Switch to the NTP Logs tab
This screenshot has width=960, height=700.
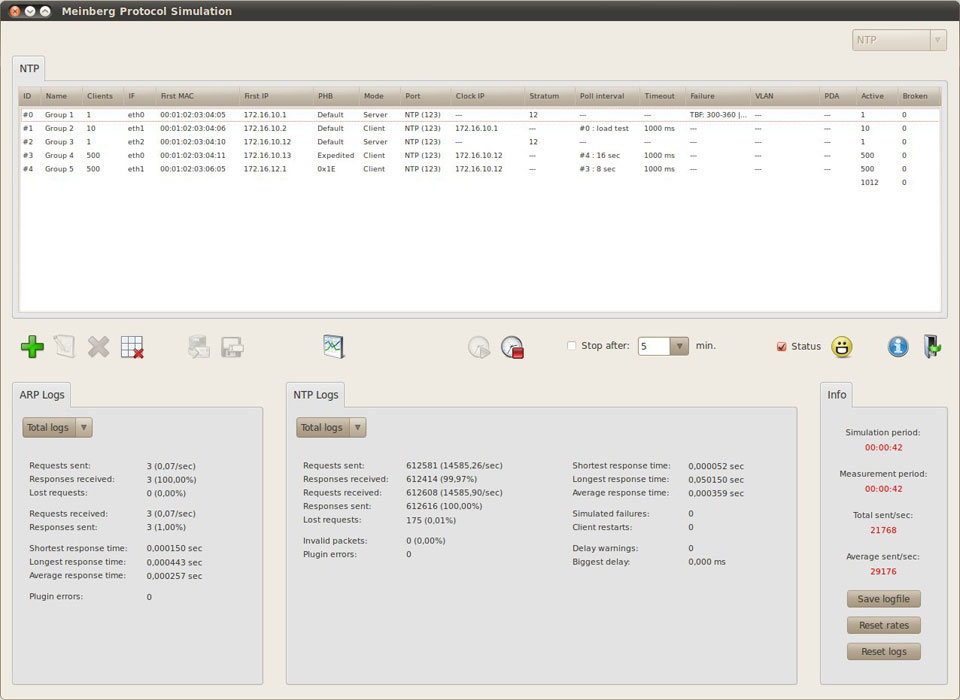(317, 395)
